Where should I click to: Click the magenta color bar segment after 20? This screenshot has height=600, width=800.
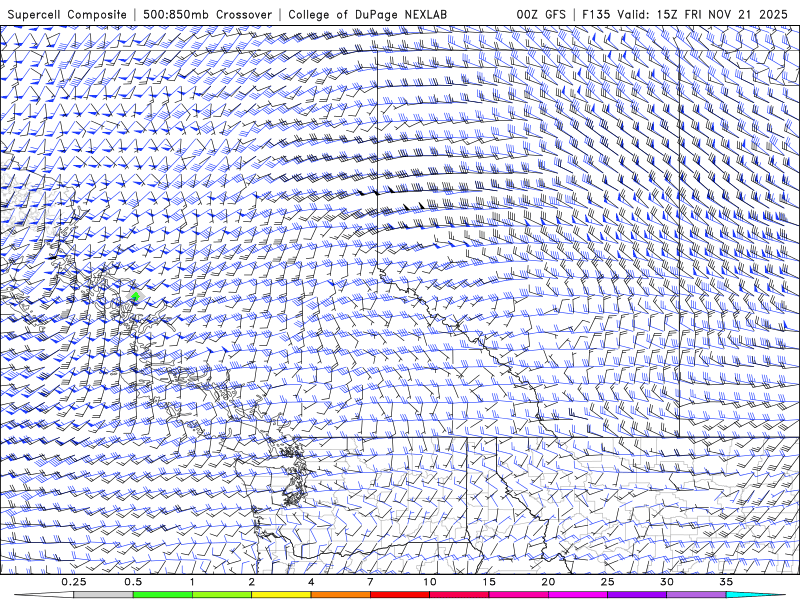click(x=578, y=595)
